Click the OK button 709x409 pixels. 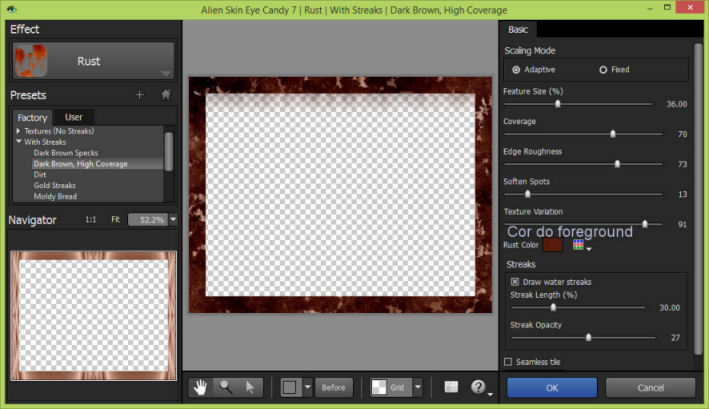tap(551, 387)
